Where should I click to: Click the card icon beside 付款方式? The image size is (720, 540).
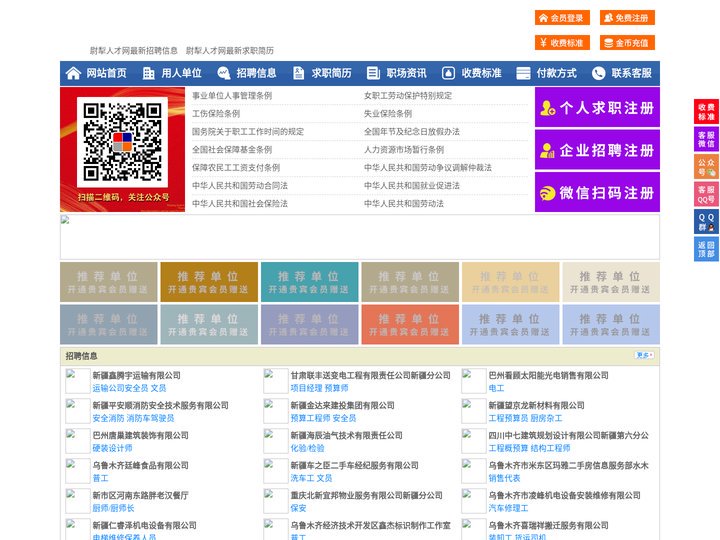pos(523,73)
